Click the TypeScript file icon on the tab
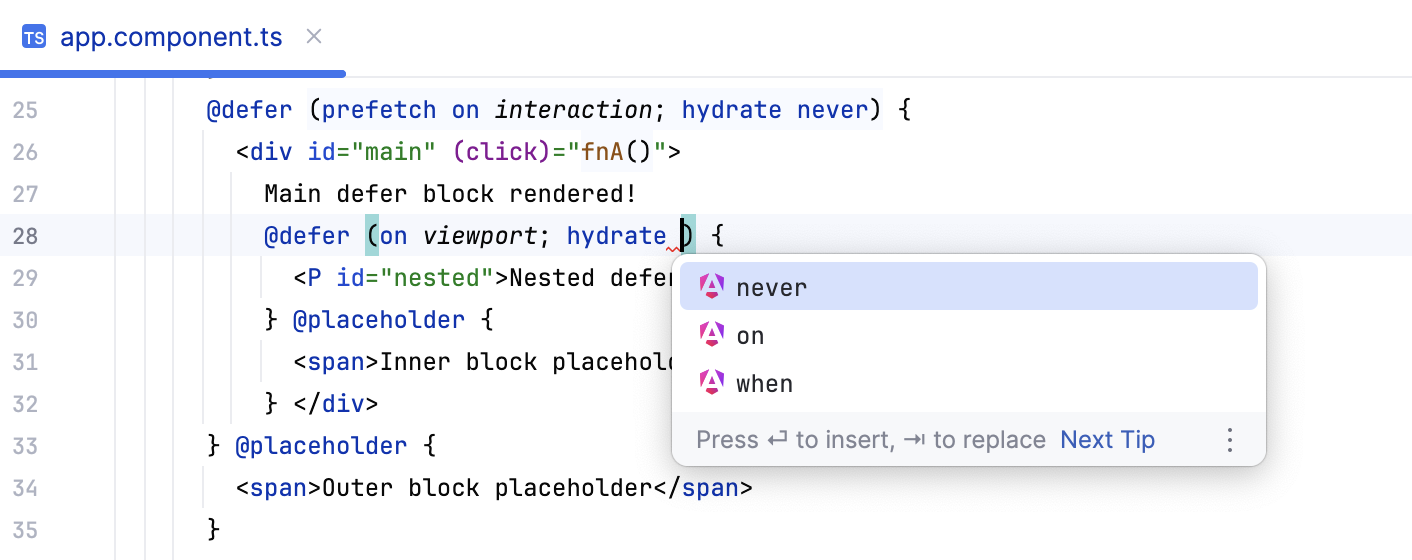The image size is (1412, 560). coord(34,38)
